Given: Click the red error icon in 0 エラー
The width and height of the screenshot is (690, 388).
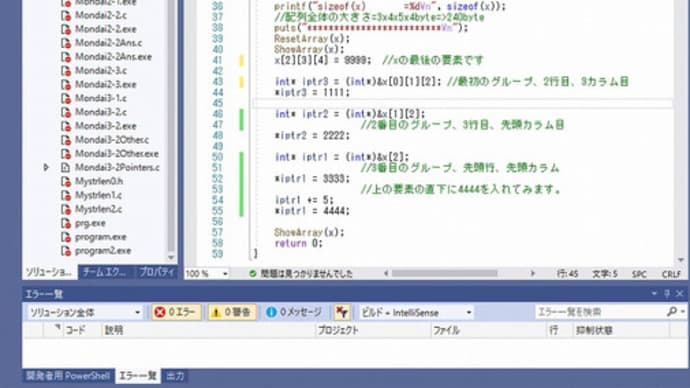Looking at the screenshot, I should pyautogui.click(x=160, y=312).
